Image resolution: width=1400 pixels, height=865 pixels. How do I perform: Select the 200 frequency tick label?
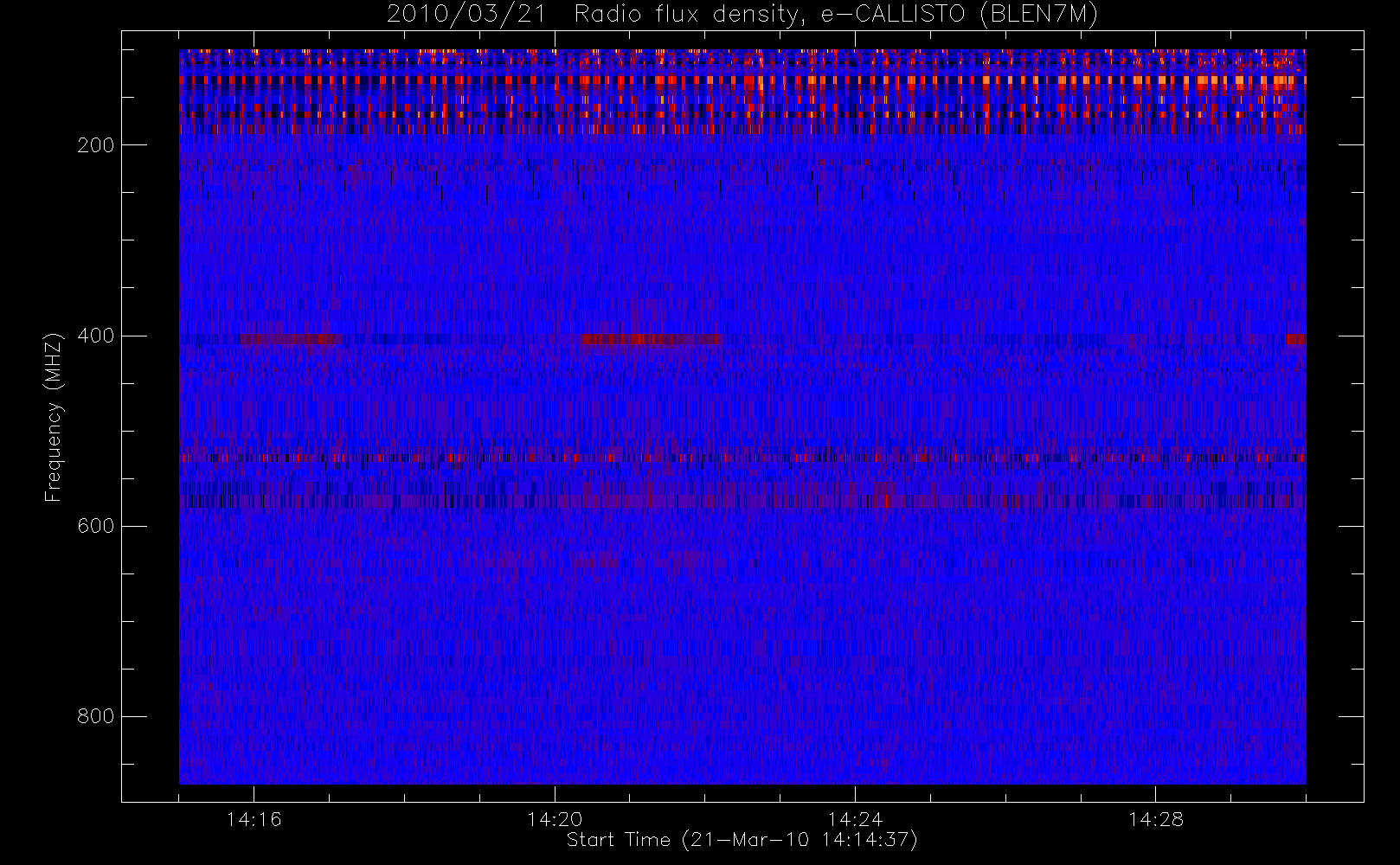[96, 145]
